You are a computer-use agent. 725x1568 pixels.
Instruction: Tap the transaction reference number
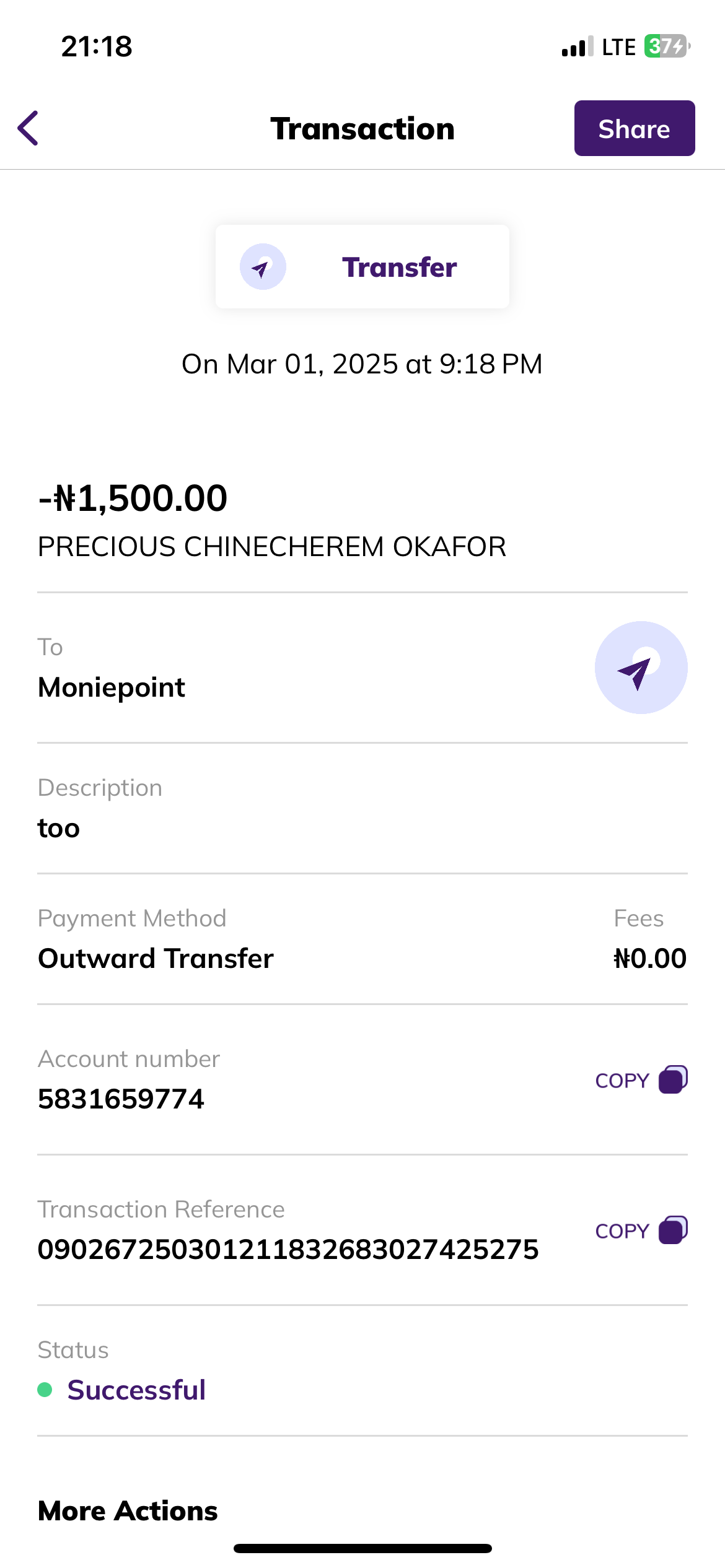[x=288, y=1250]
